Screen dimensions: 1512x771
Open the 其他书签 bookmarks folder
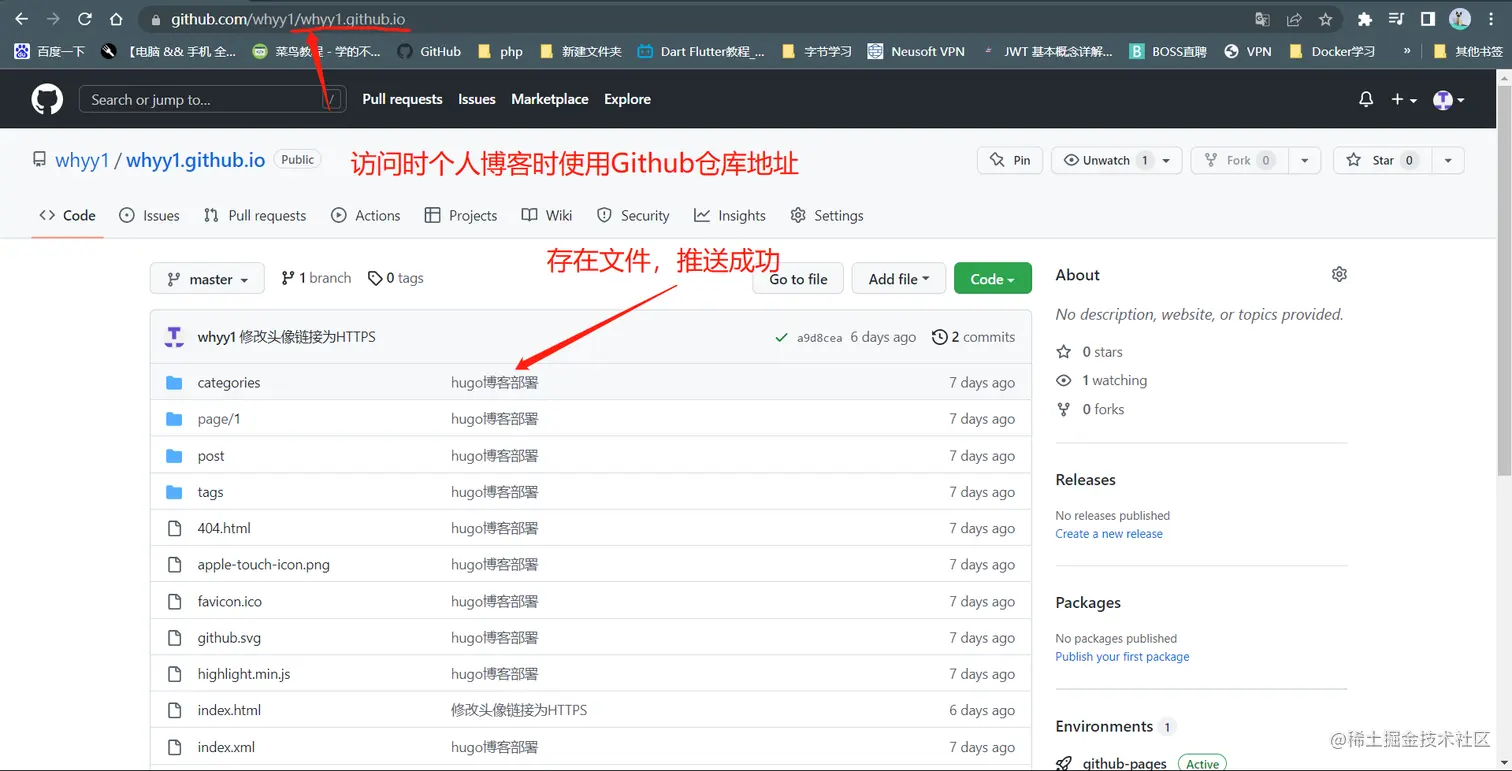1468,51
